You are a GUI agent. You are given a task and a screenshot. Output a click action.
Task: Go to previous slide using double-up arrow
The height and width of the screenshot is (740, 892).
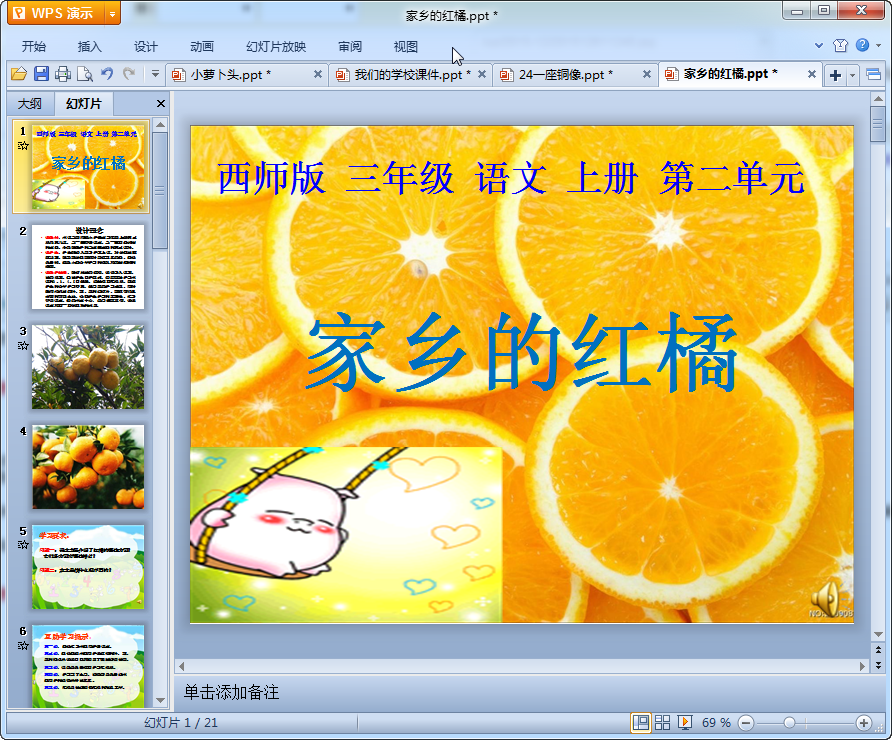click(x=878, y=650)
